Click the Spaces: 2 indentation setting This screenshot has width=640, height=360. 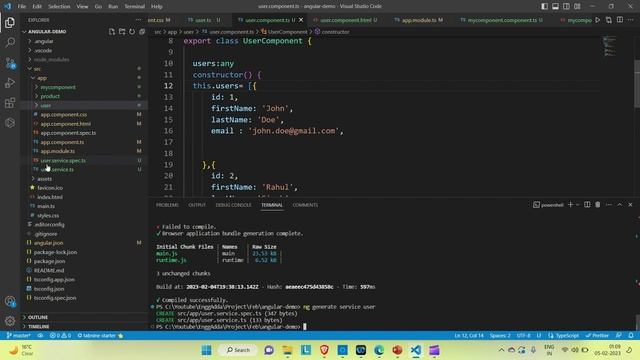[500, 336]
